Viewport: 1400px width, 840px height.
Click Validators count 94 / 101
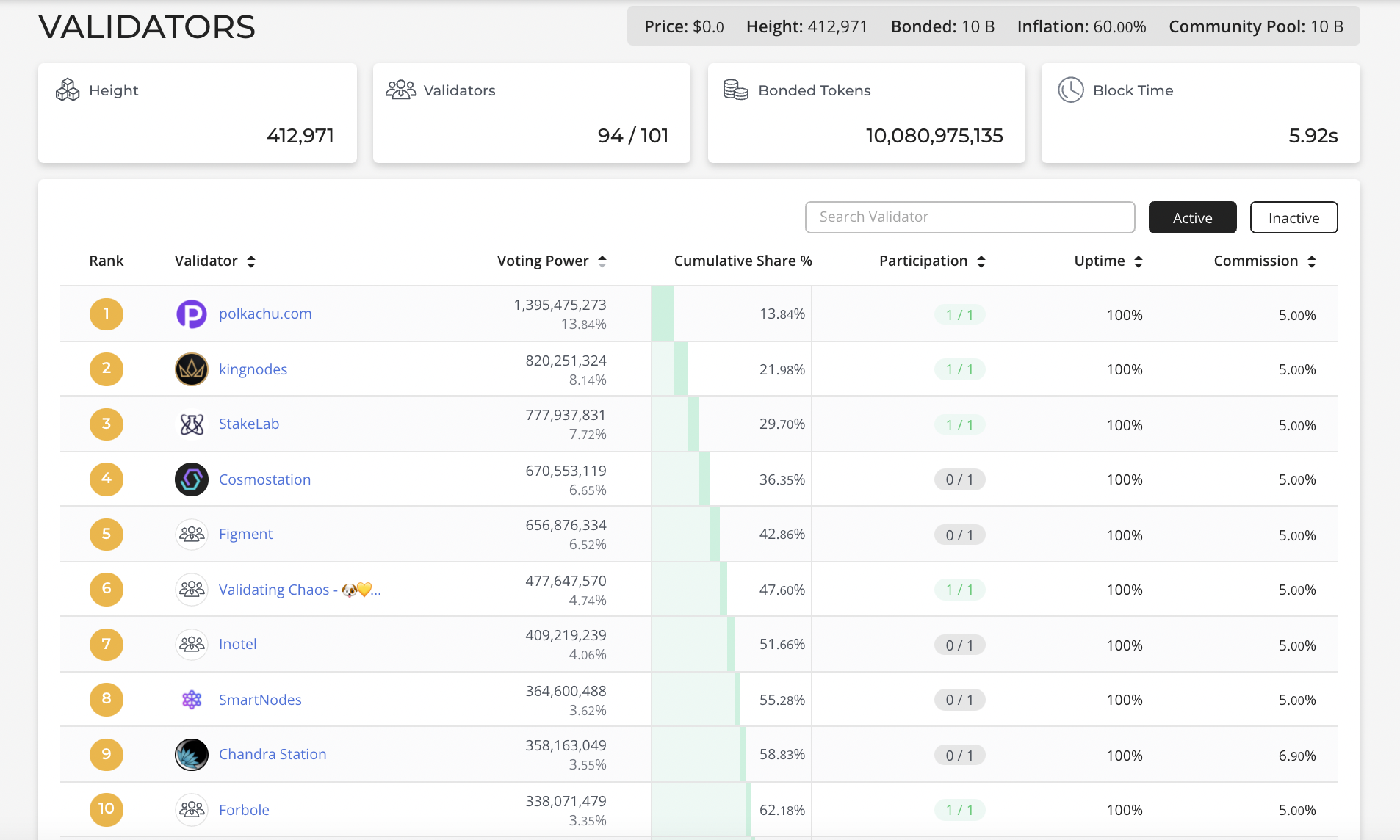click(633, 136)
